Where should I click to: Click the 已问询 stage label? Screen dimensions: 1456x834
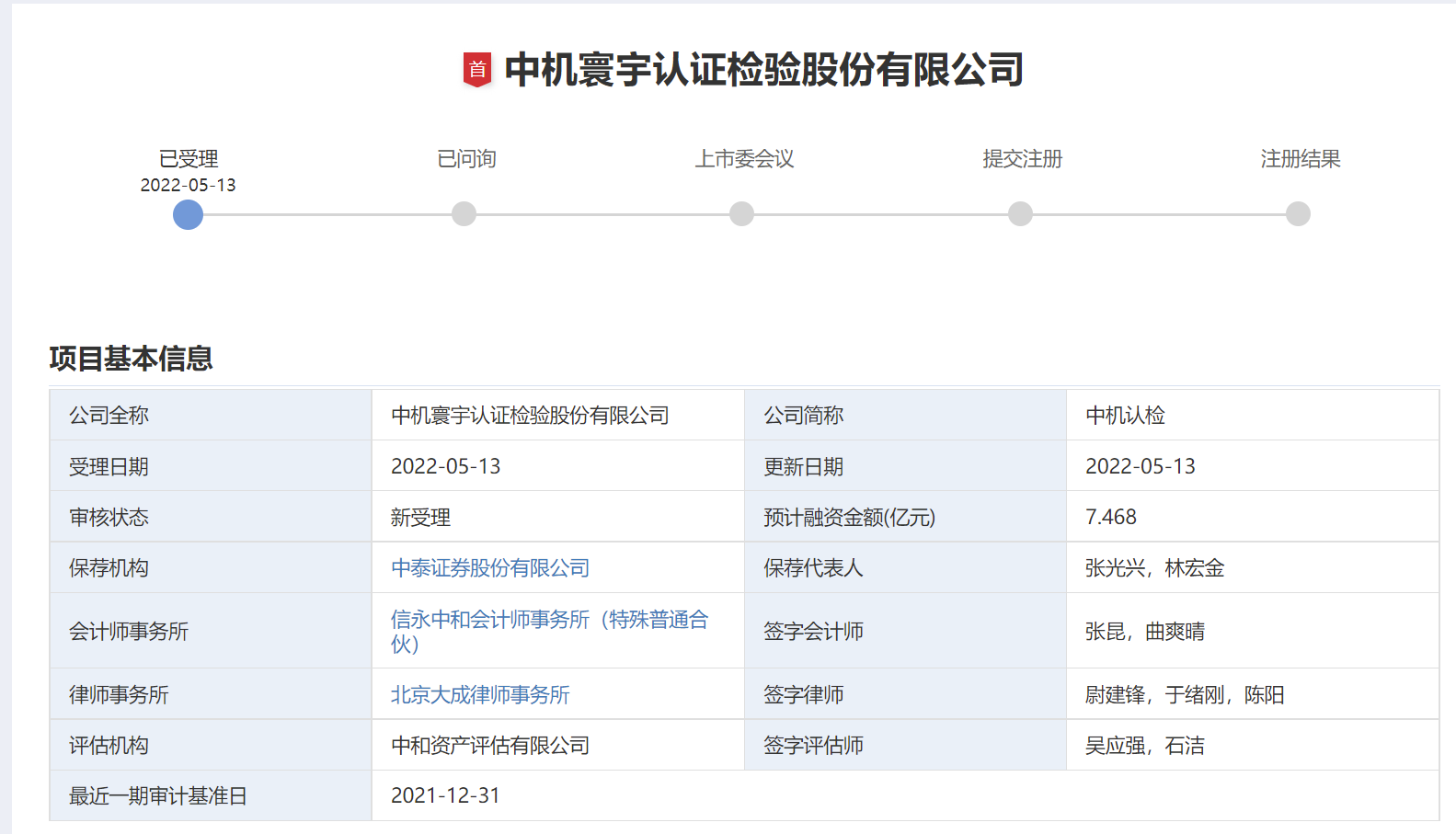[x=466, y=159]
